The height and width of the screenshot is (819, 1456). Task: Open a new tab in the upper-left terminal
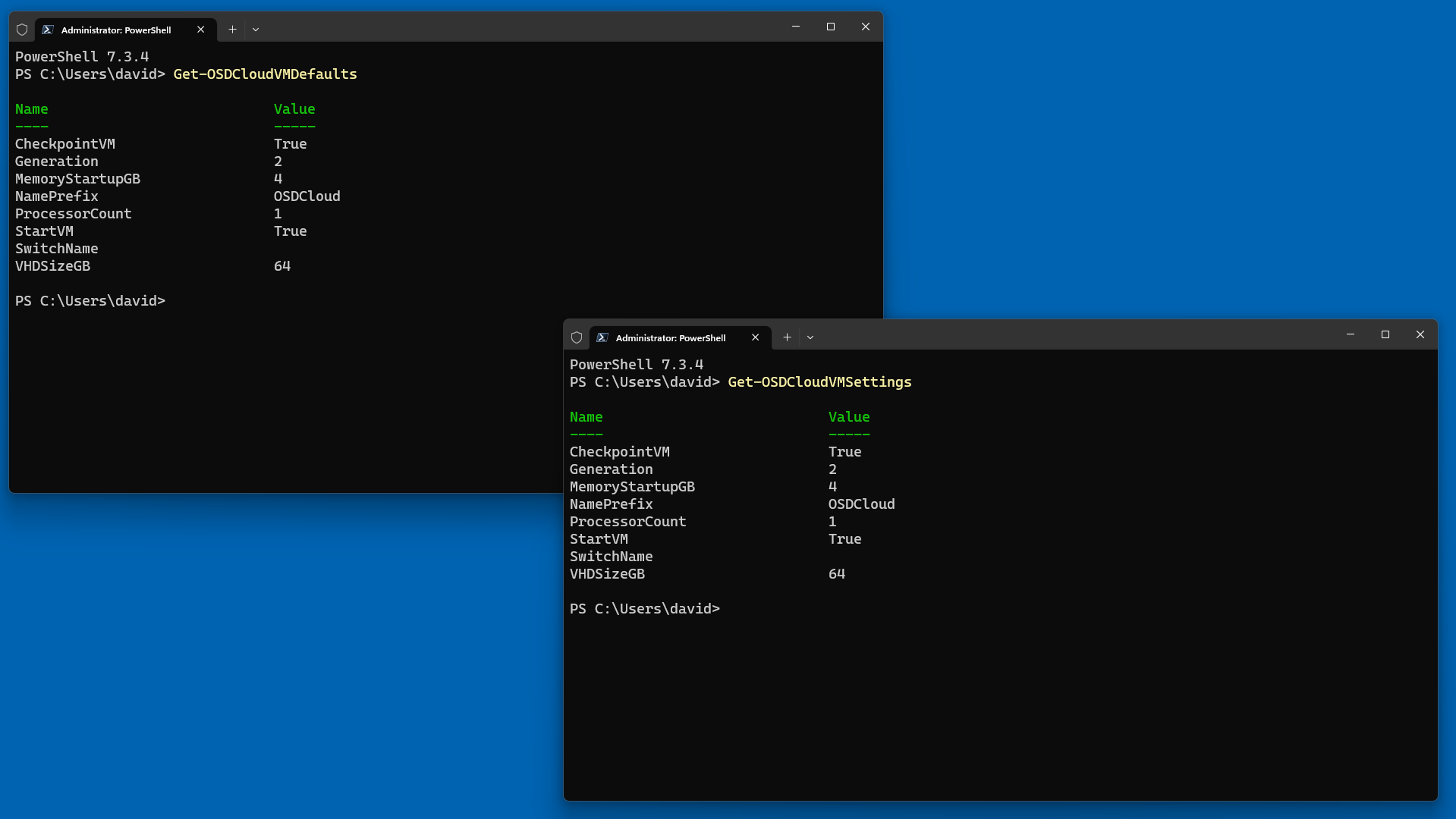(x=232, y=30)
